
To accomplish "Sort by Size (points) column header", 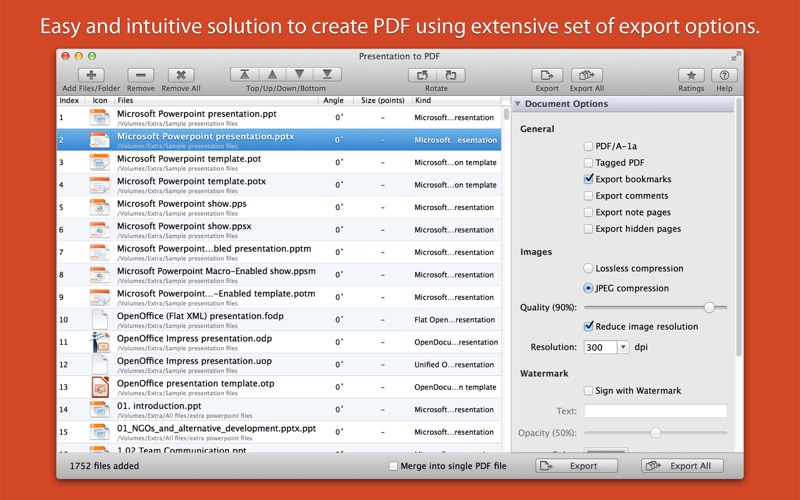I will (383, 101).
